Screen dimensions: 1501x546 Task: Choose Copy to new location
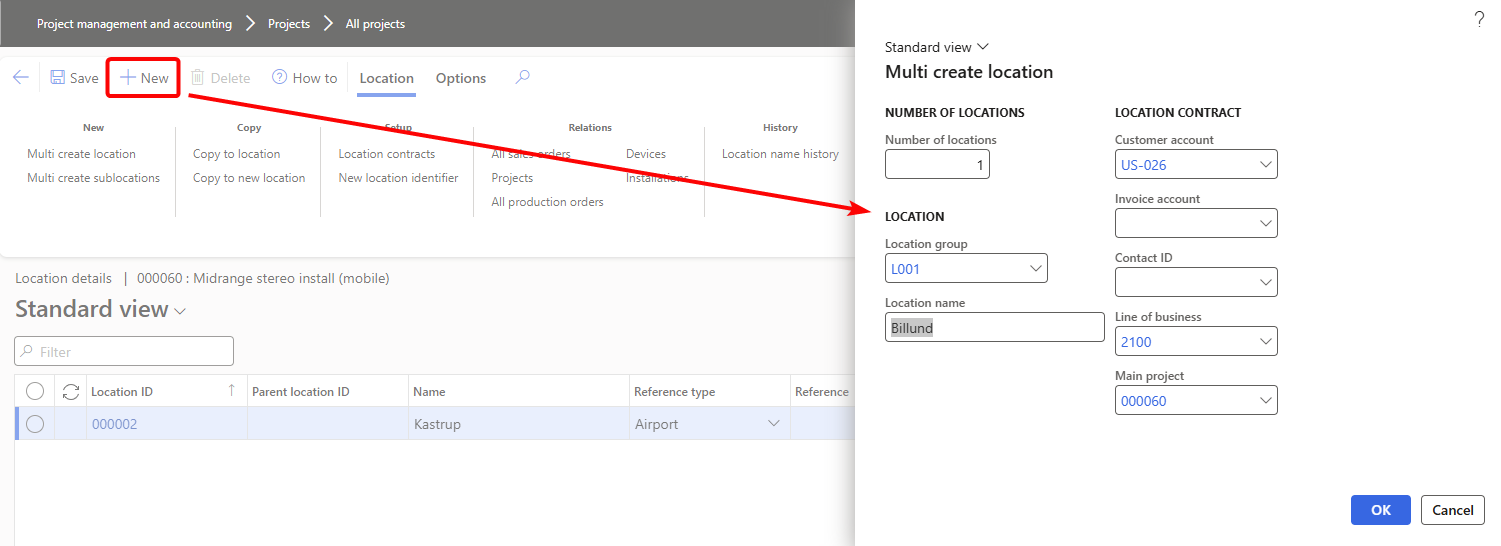coord(249,178)
